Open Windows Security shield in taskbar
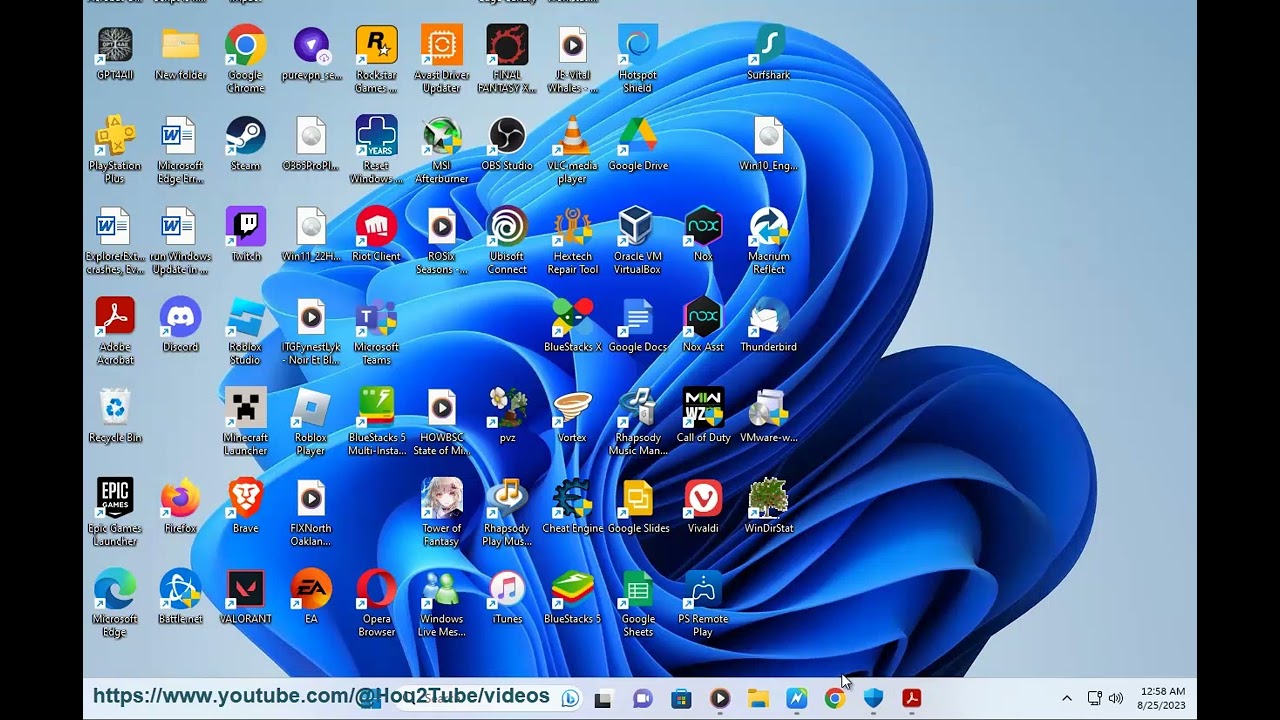Screen dimensions: 1280x720 click(x=873, y=699)
